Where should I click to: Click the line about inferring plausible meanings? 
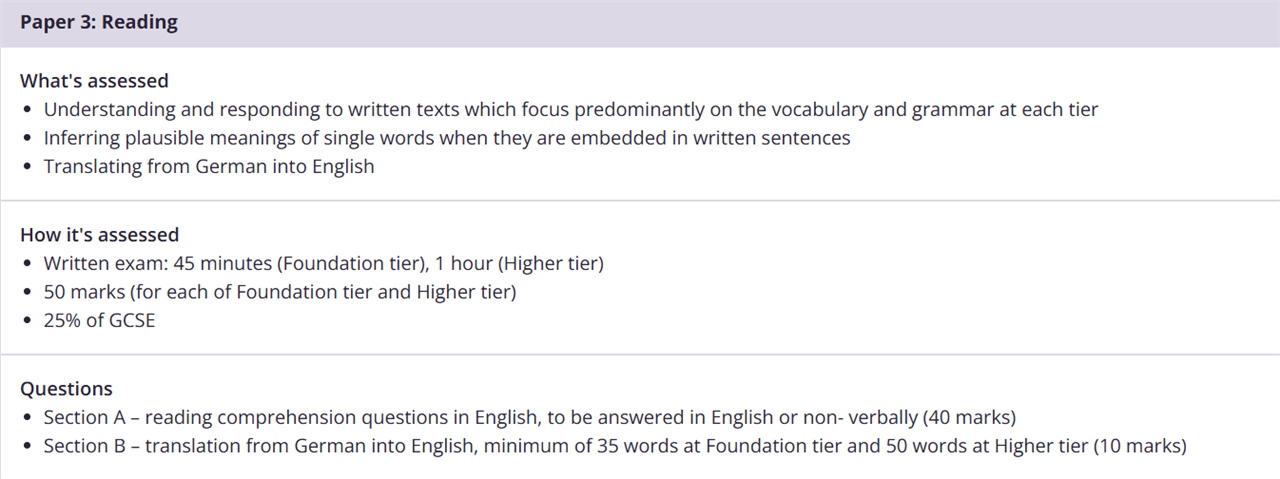pyautogui.click(x=446, y=138)
